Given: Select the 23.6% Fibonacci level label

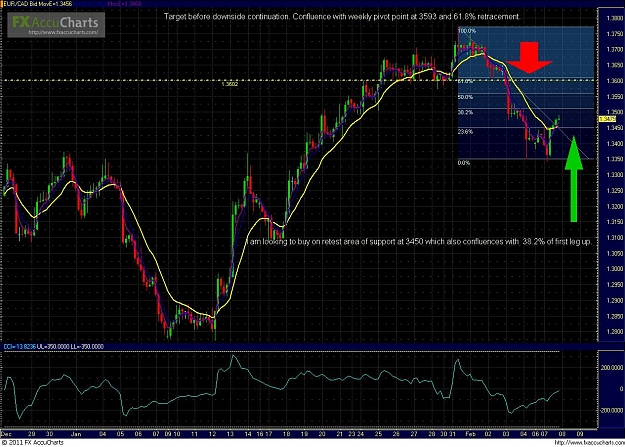Looking at the screenshot, I should pos(466,132).
